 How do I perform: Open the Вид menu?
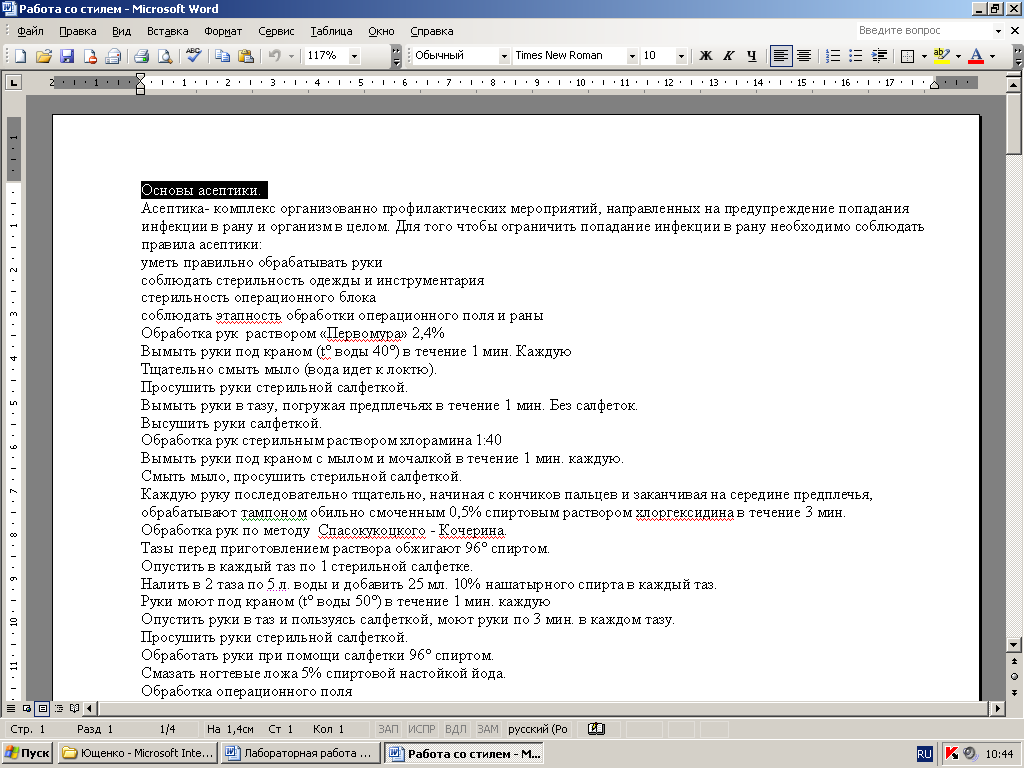click(x=121, y=31)
